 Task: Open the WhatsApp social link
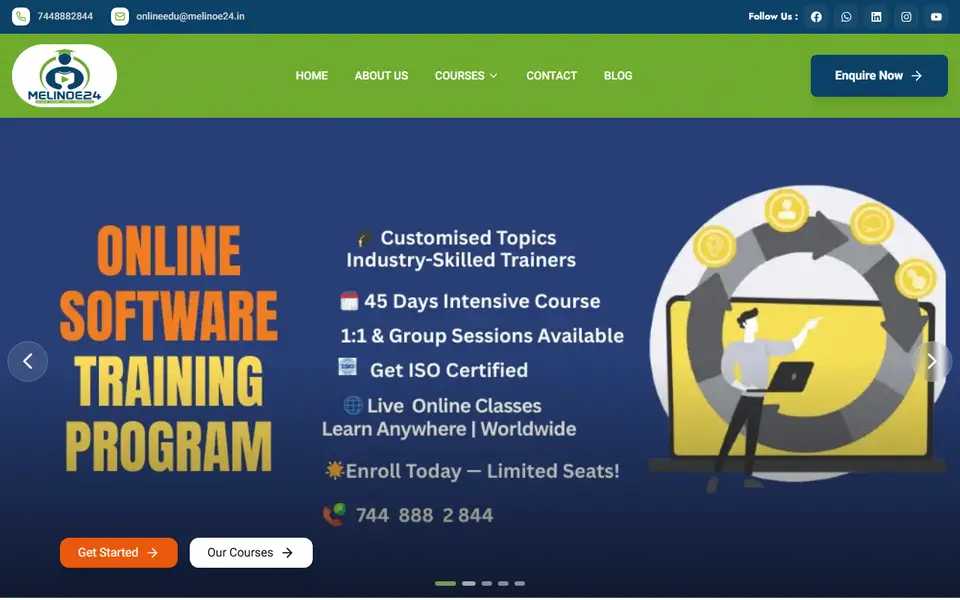(846, 17)
